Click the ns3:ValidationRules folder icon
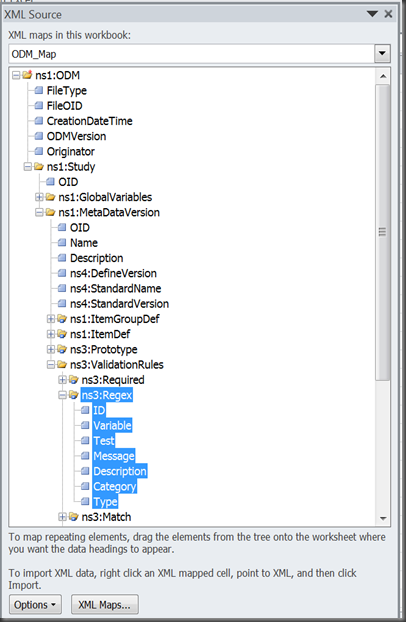 pos(62,364)
